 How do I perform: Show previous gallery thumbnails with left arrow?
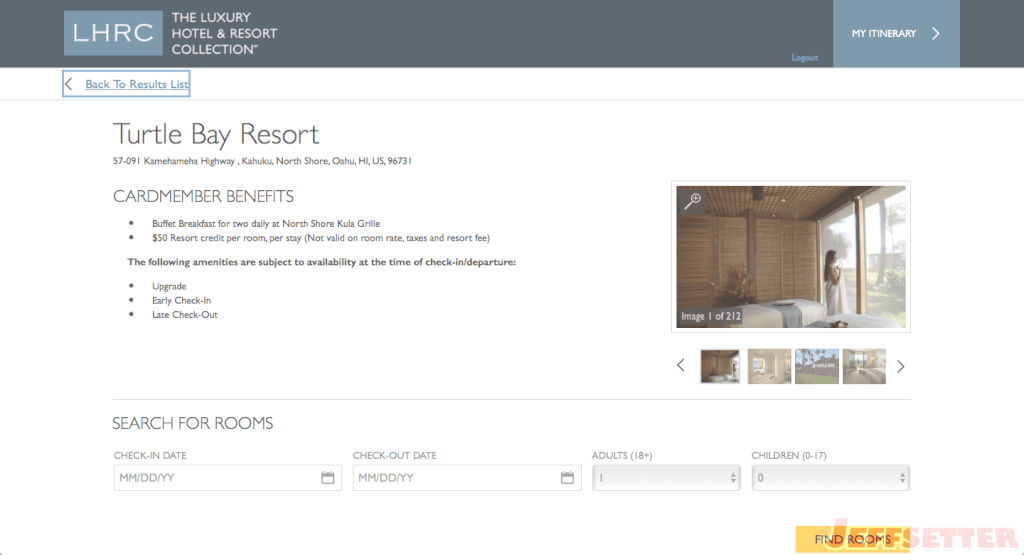click(681, 366)
